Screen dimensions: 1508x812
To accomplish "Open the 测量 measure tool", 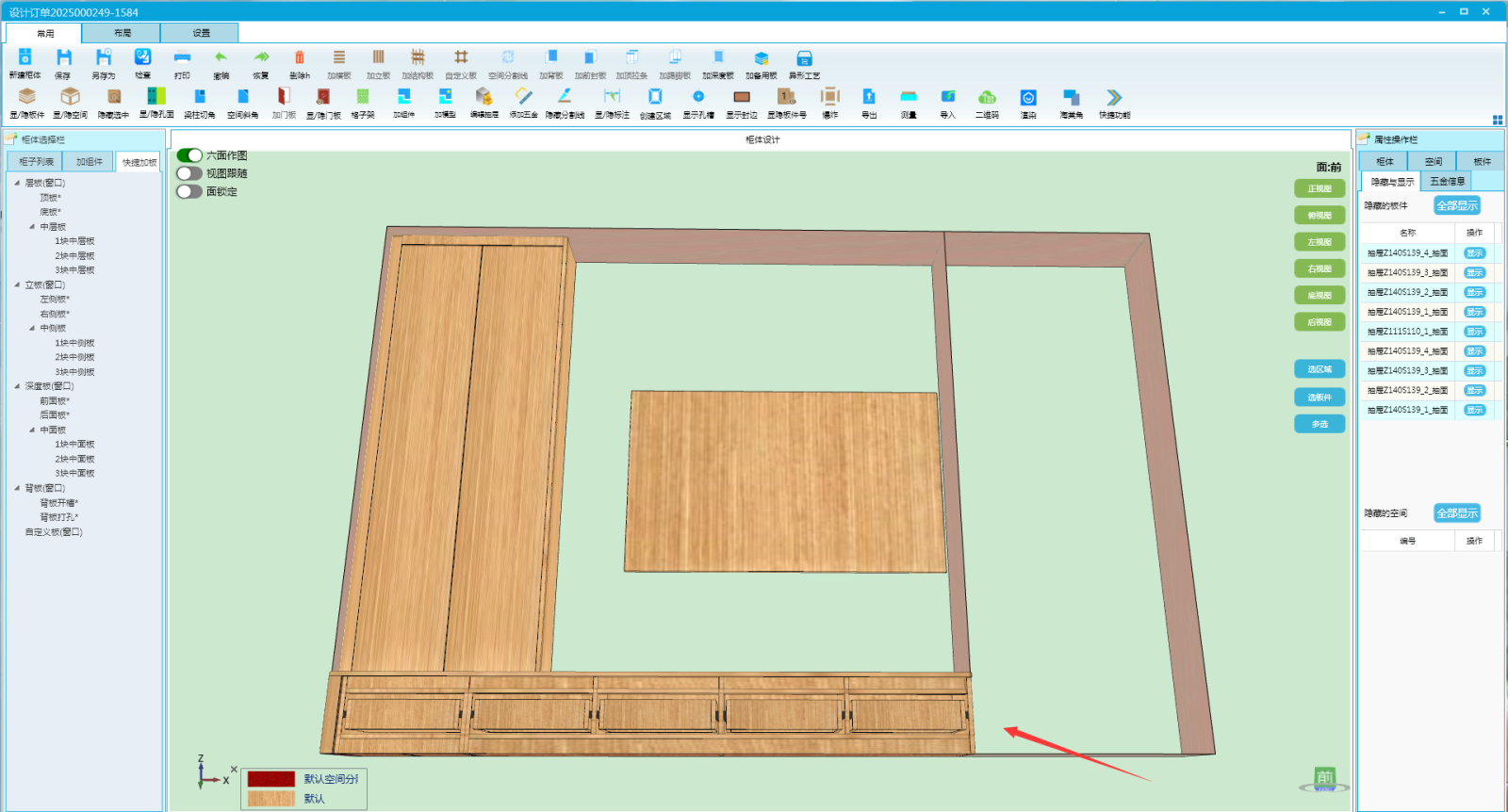I will (x=909, y=97).
